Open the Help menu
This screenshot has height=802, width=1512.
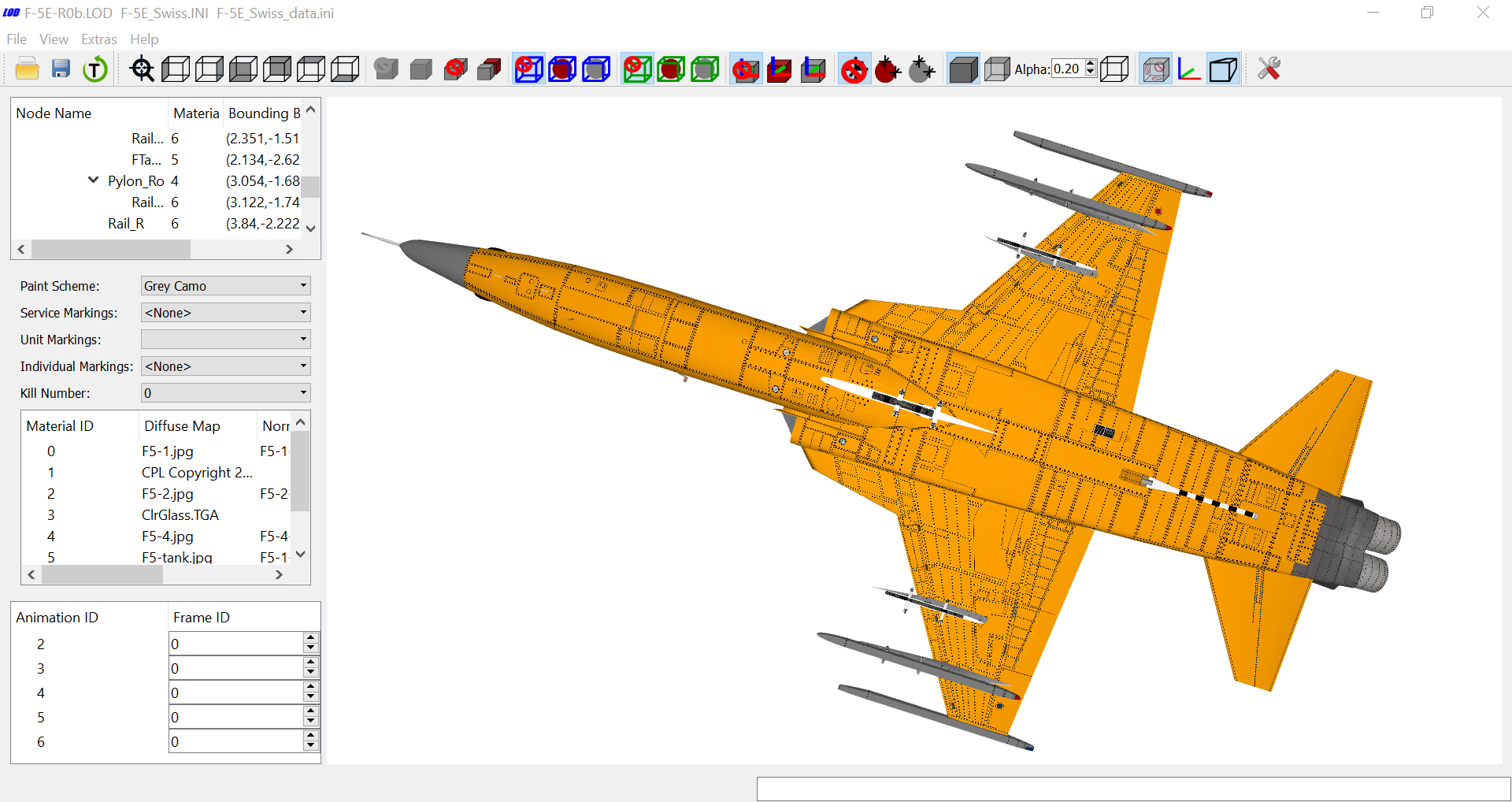pyautogui.click(x=144, y=39)
